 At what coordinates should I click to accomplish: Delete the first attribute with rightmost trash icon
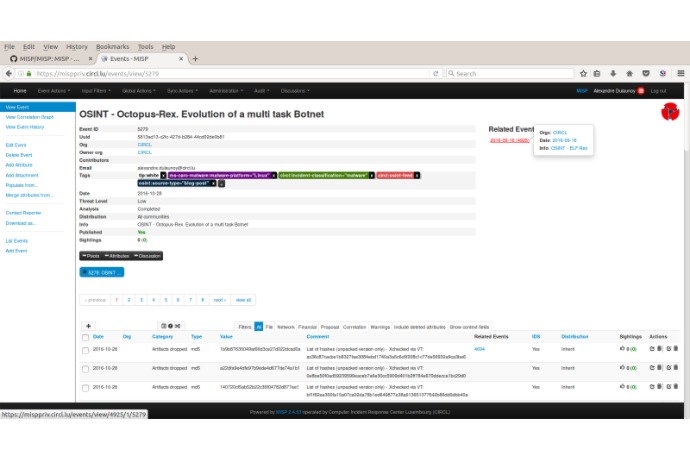(676, 349)
